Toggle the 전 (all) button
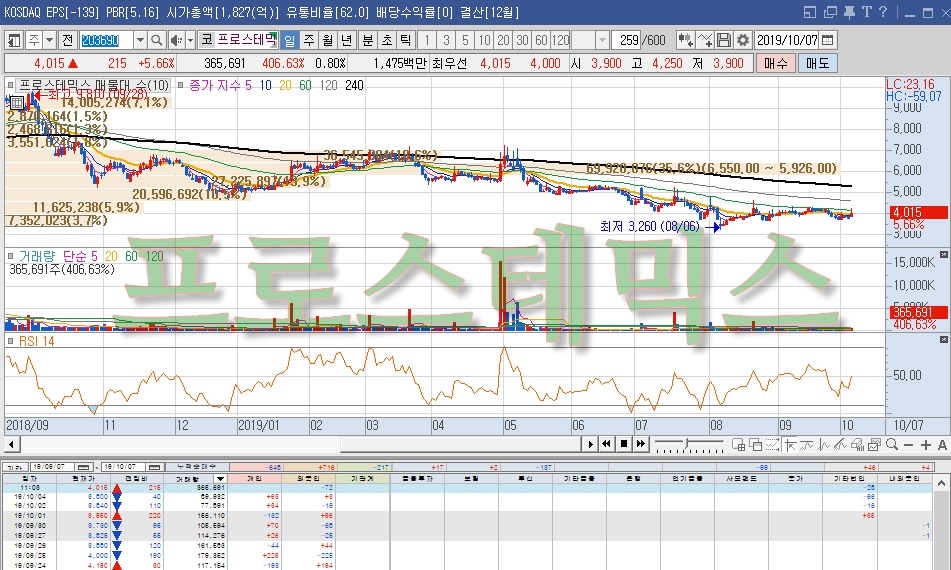 [x=67, y=41]
